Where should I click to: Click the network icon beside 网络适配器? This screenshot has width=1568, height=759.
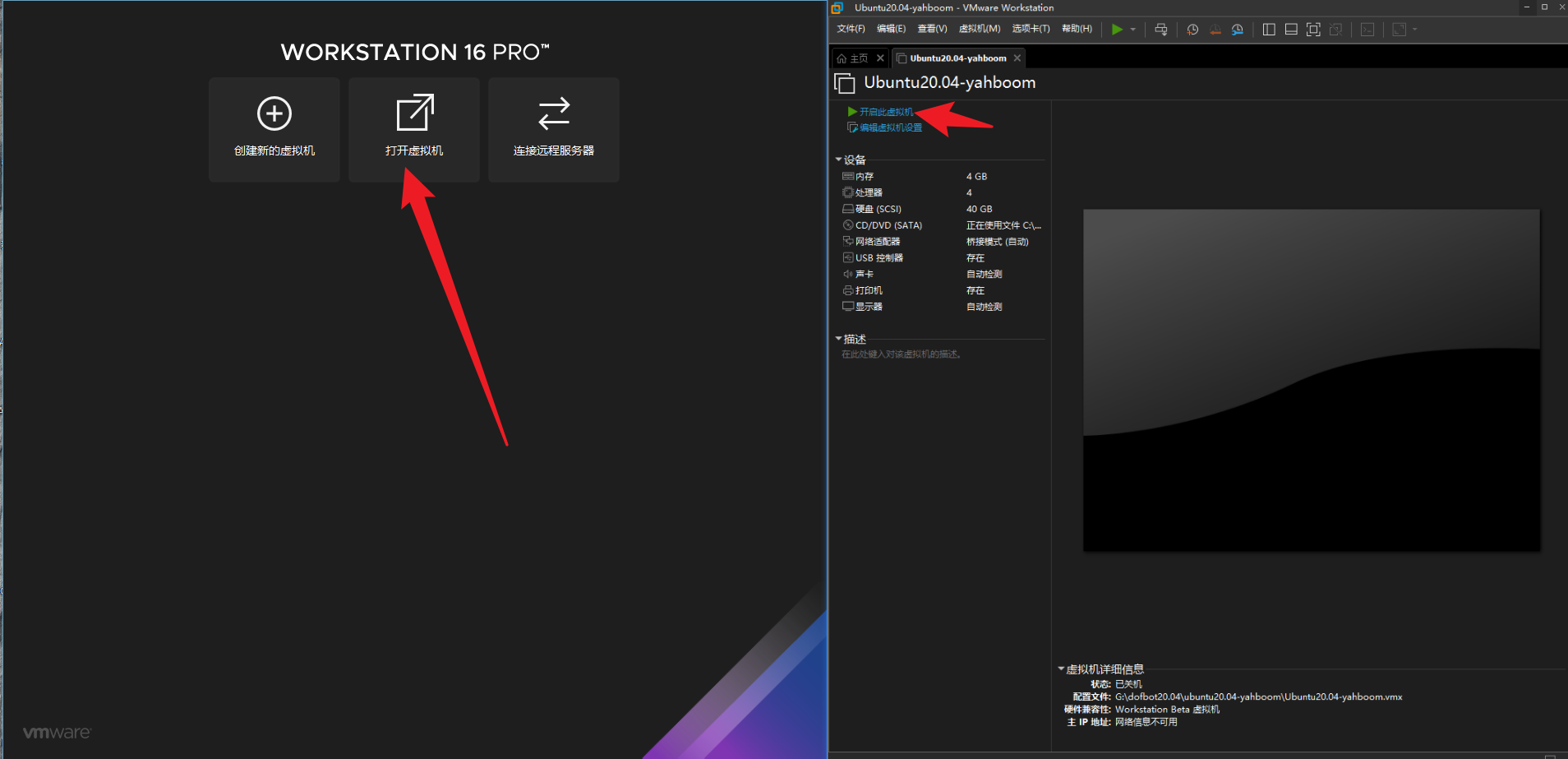coord(848,241)
